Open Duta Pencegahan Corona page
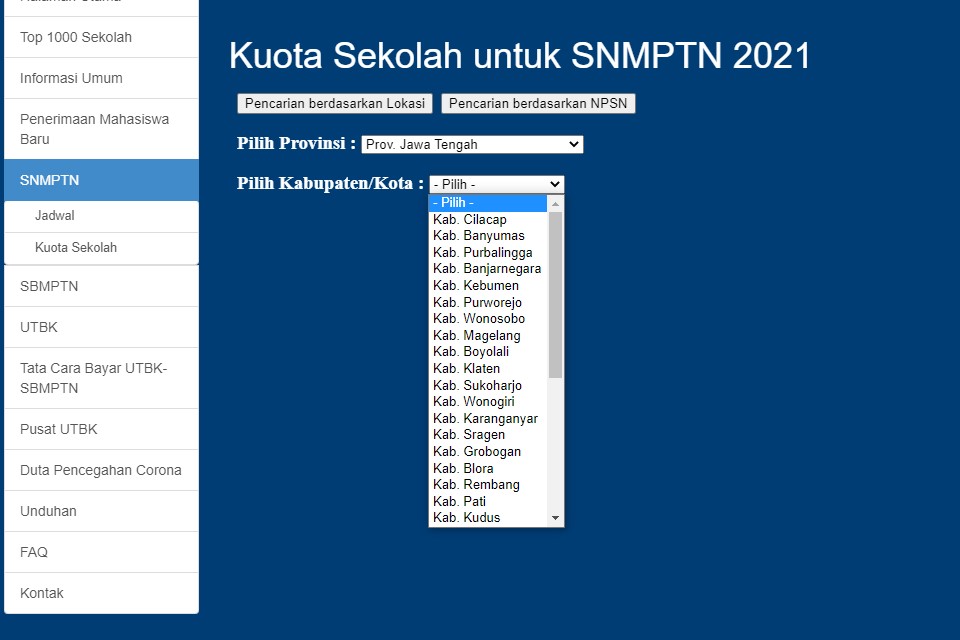The height and width of the screenshot is (640, 960). pos(101,470)
